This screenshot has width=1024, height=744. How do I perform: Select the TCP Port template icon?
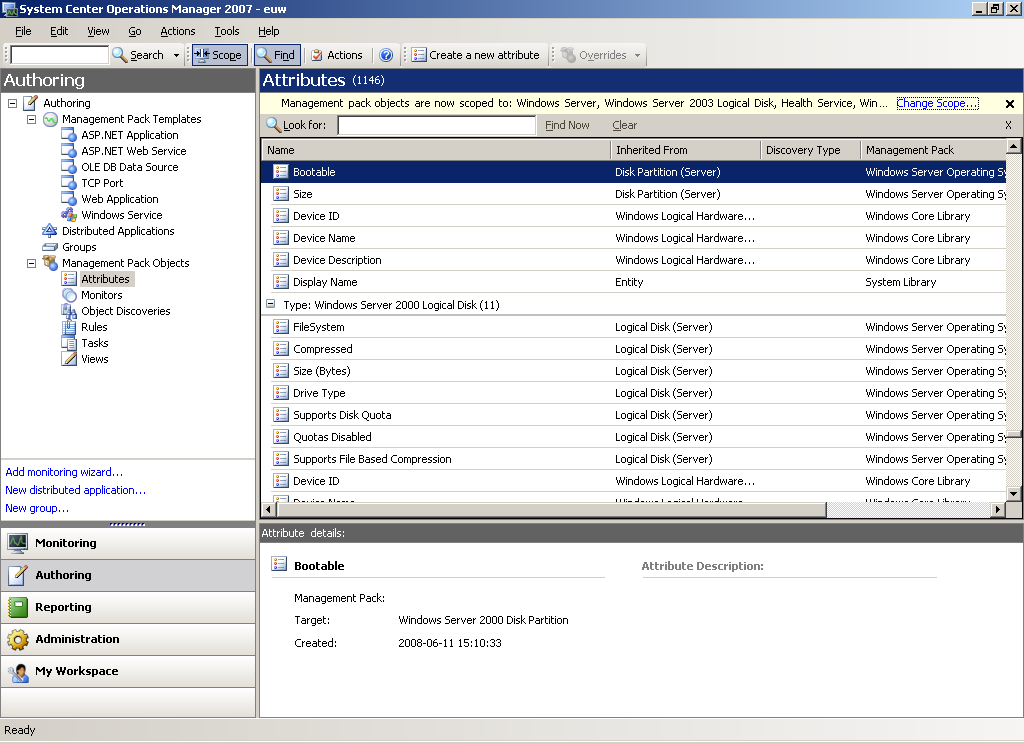[x=69, y=183]
